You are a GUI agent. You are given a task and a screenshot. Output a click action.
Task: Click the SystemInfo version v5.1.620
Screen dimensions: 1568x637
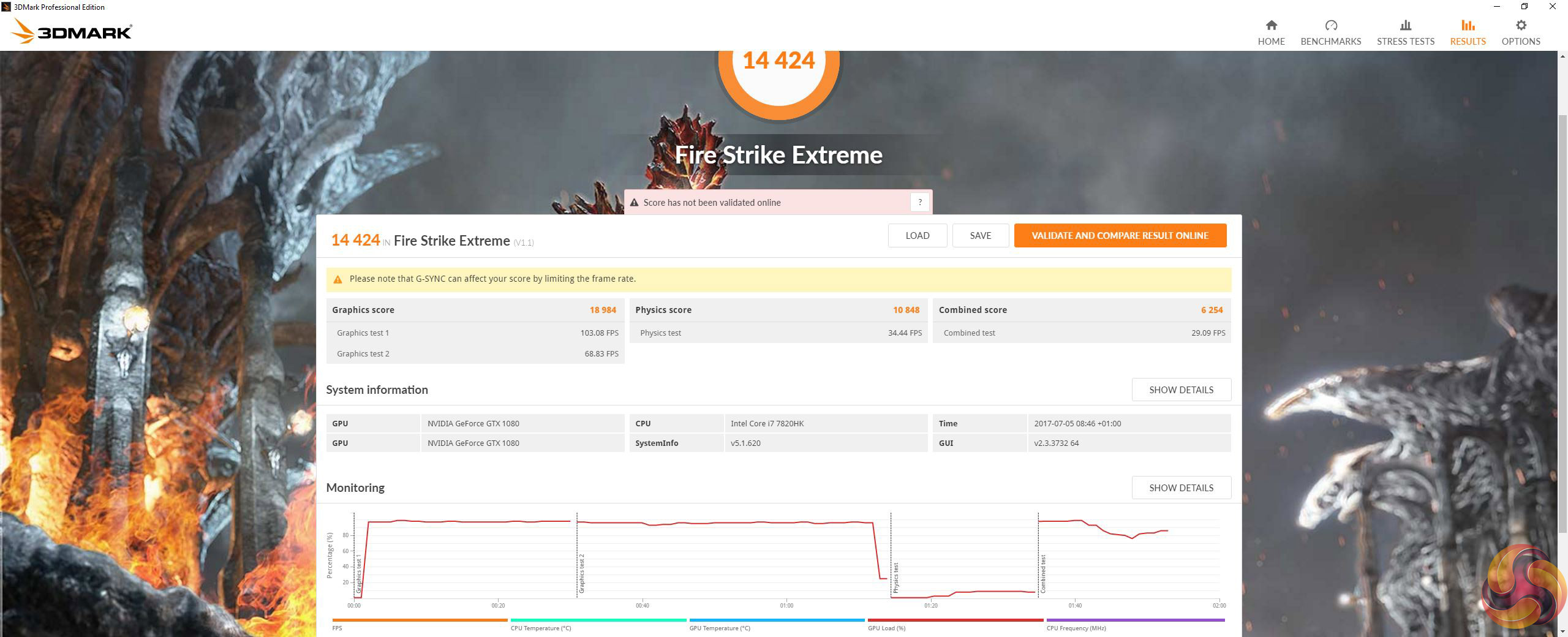coord(745,443)
